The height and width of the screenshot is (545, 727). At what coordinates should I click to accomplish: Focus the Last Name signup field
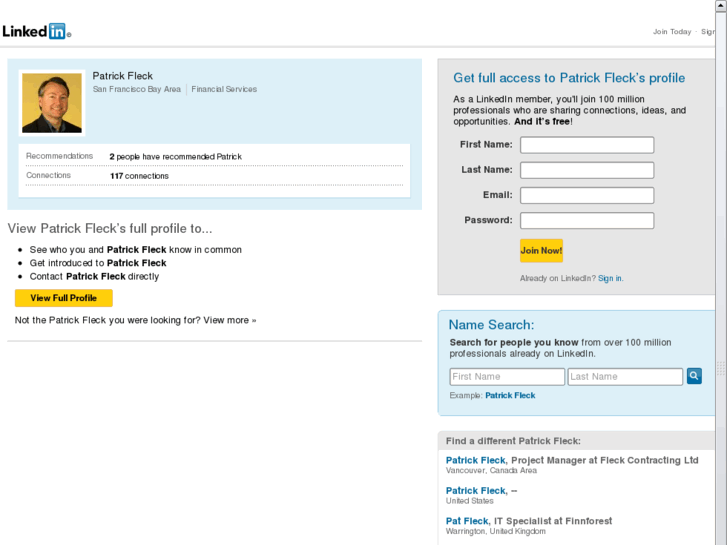pyautogui.click(x=587, y=170)
